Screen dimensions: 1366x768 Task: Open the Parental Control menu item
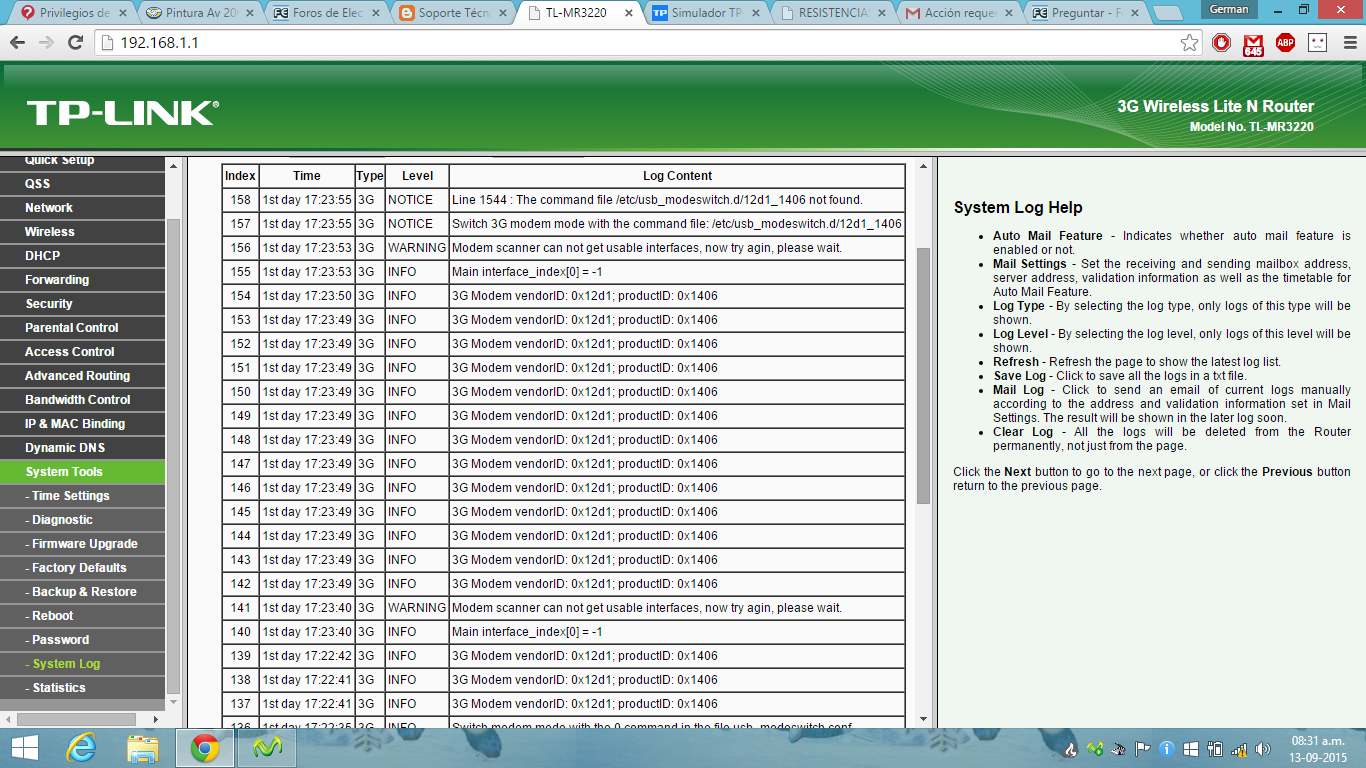click(x=82, y=328)
